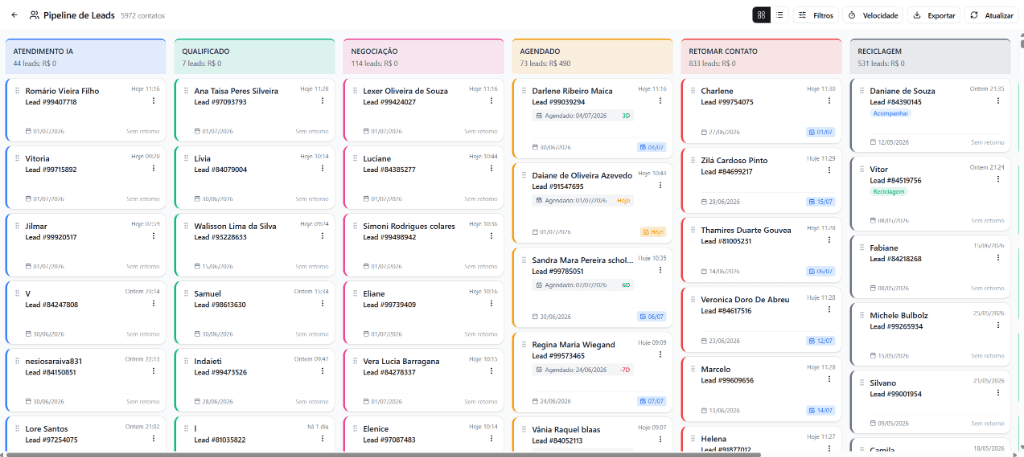Click the Pipeline de Leads title
1024x457 pixels.
point(79,15)
